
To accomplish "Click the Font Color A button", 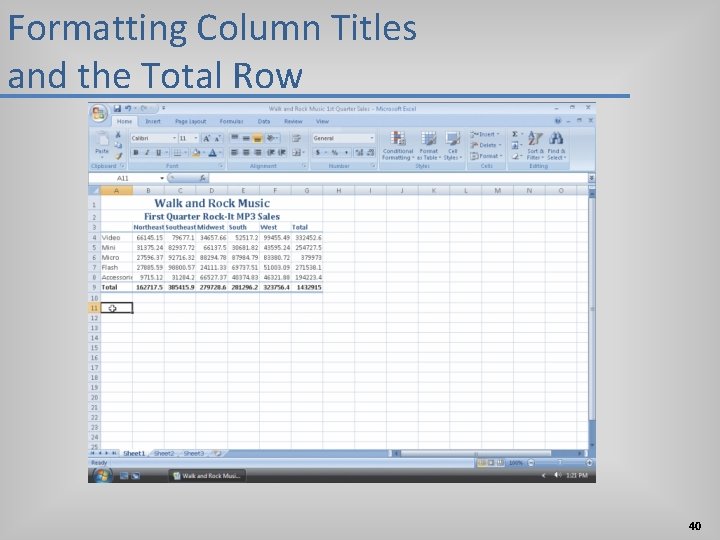I will [x=213, y=152].
